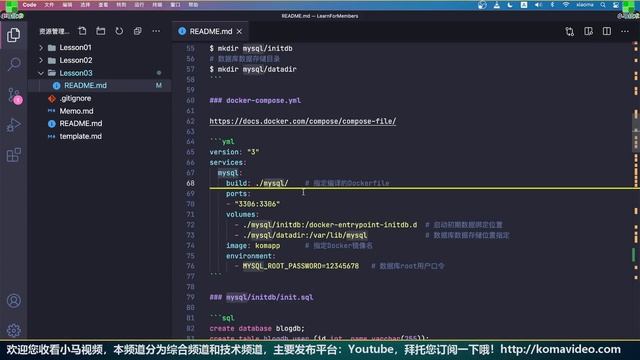640x360 pixels.
Task: Open the Explorer view in activity bar
Action: coord(13,35)
